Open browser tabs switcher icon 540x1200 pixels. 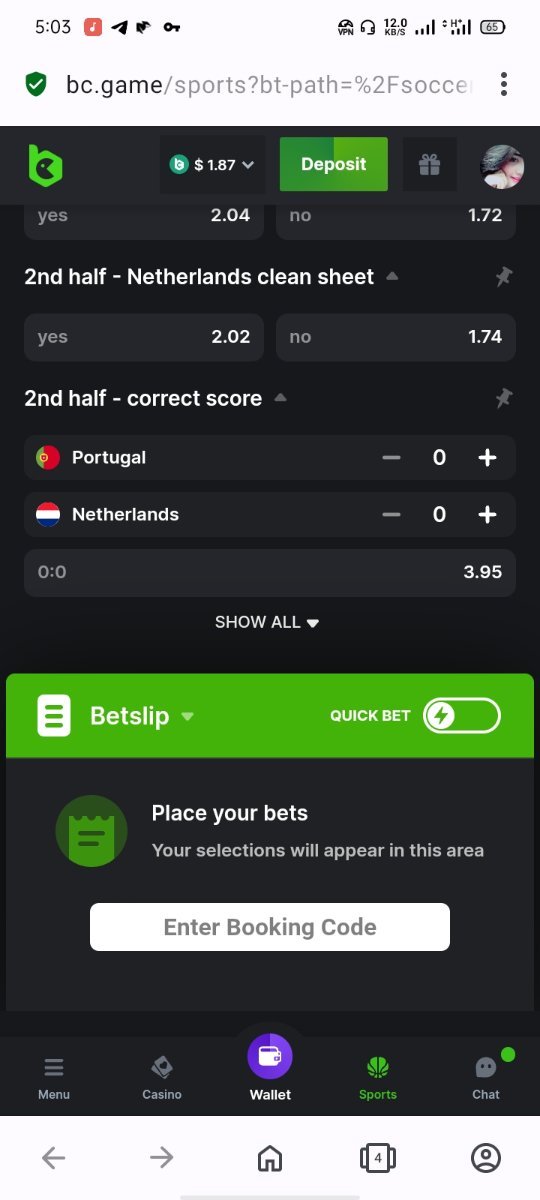[377, 1159]
